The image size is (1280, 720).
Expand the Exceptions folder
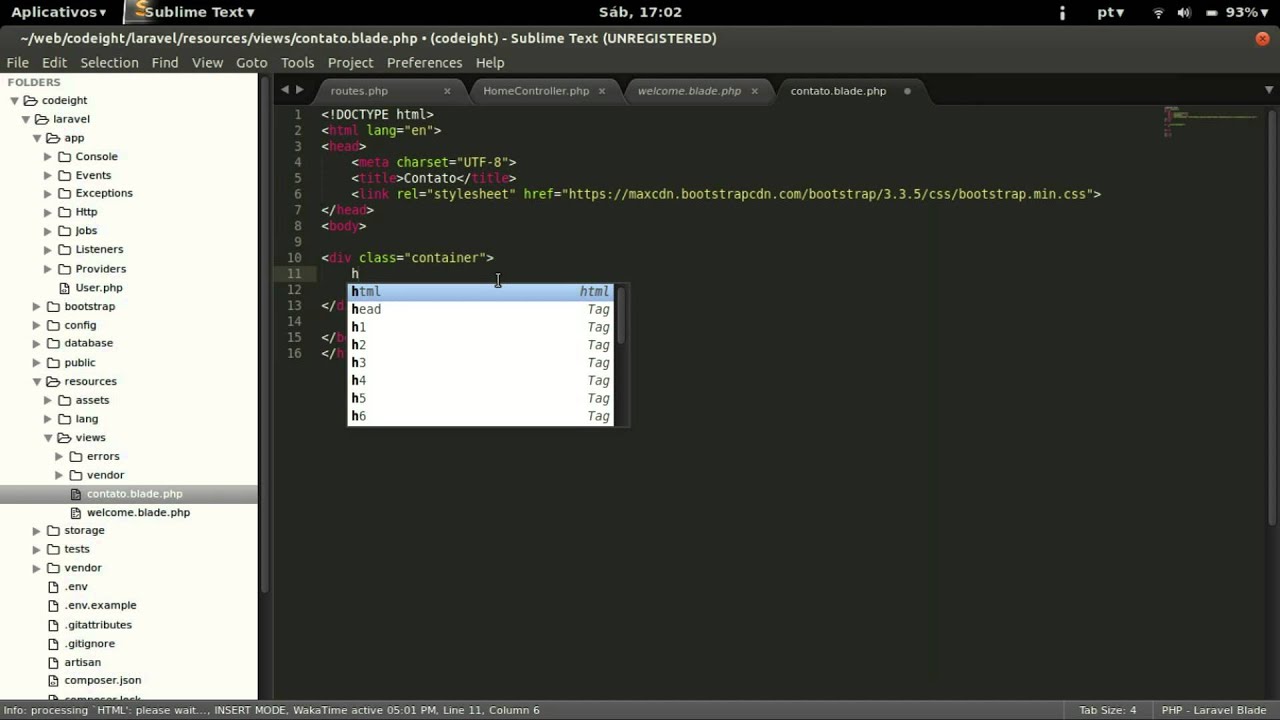tap(48, 194)
